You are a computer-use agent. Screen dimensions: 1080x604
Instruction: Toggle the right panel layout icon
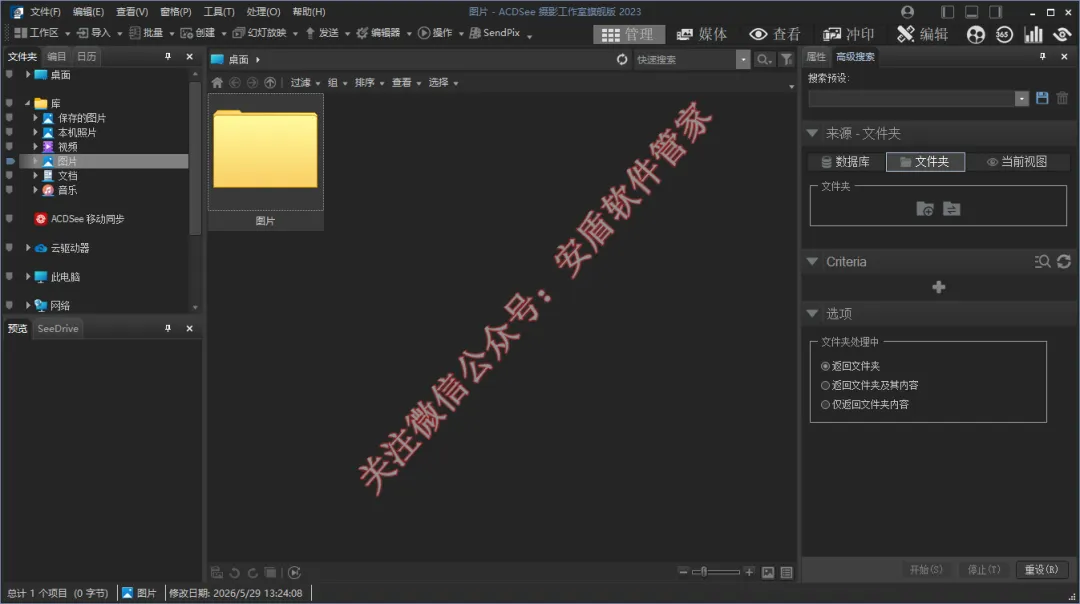995,12
